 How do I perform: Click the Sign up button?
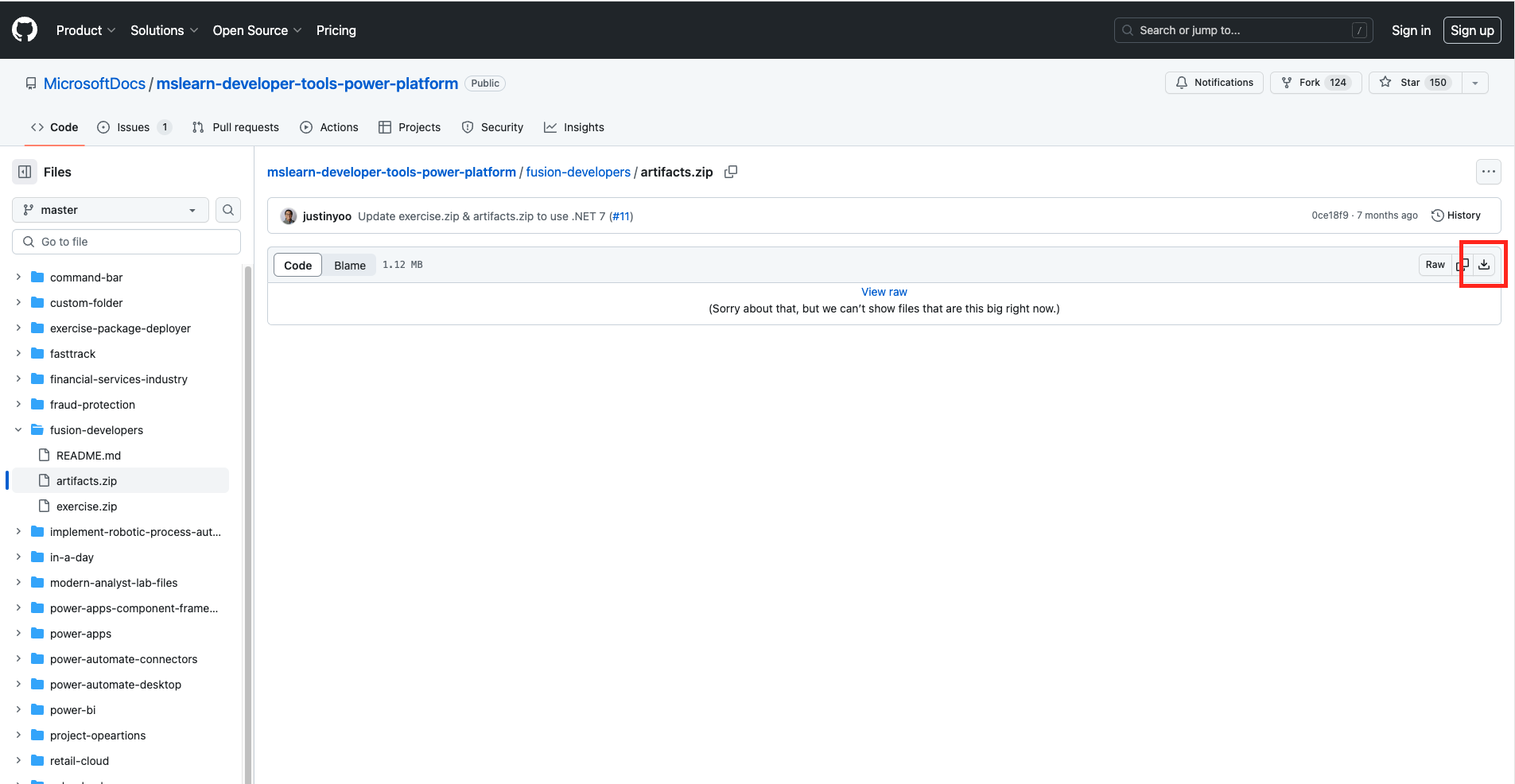[1470, 30]
